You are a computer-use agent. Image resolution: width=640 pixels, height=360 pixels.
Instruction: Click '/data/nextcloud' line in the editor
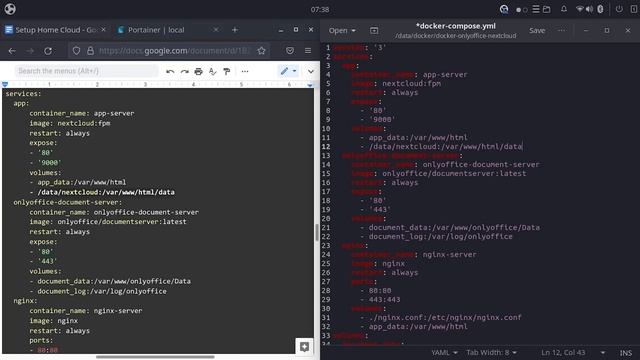coord(445,147)
